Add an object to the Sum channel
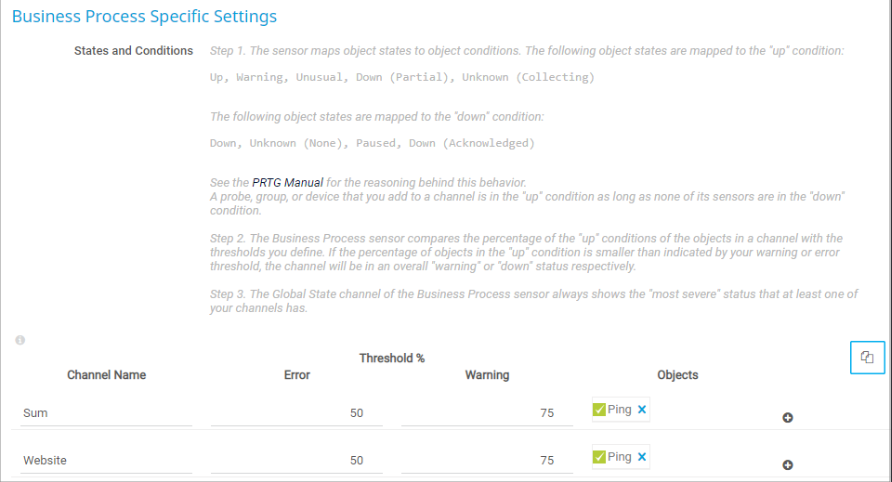 click(787, 417)
